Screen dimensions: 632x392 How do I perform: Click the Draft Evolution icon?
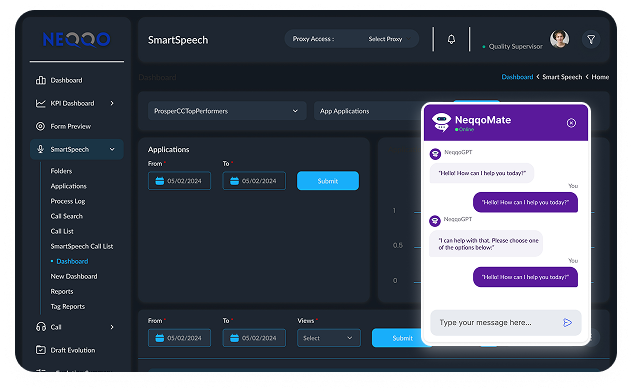(41, 350)
